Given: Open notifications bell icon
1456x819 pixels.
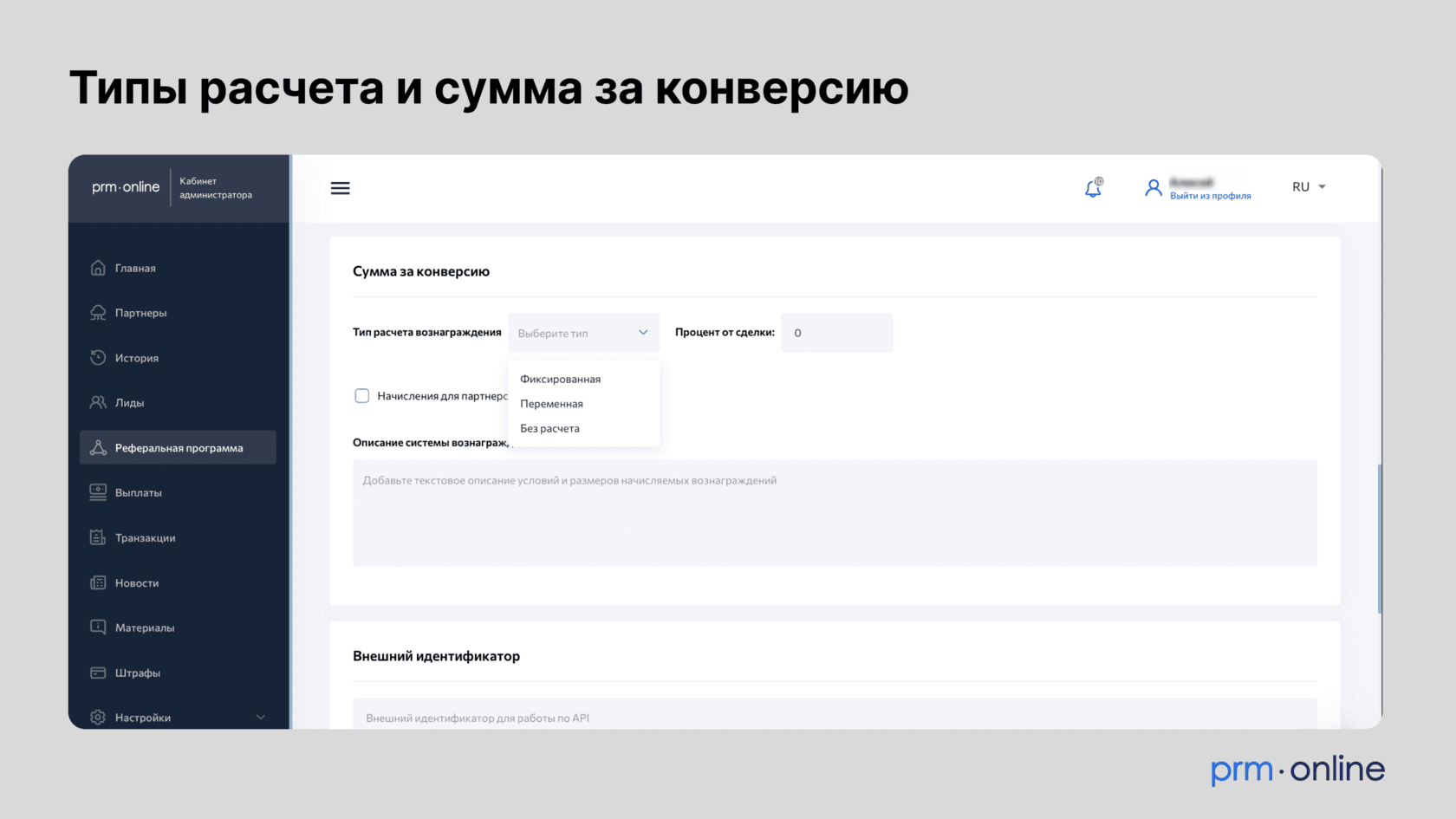Looking at the screenshot, I should (x=1093, y=188).
